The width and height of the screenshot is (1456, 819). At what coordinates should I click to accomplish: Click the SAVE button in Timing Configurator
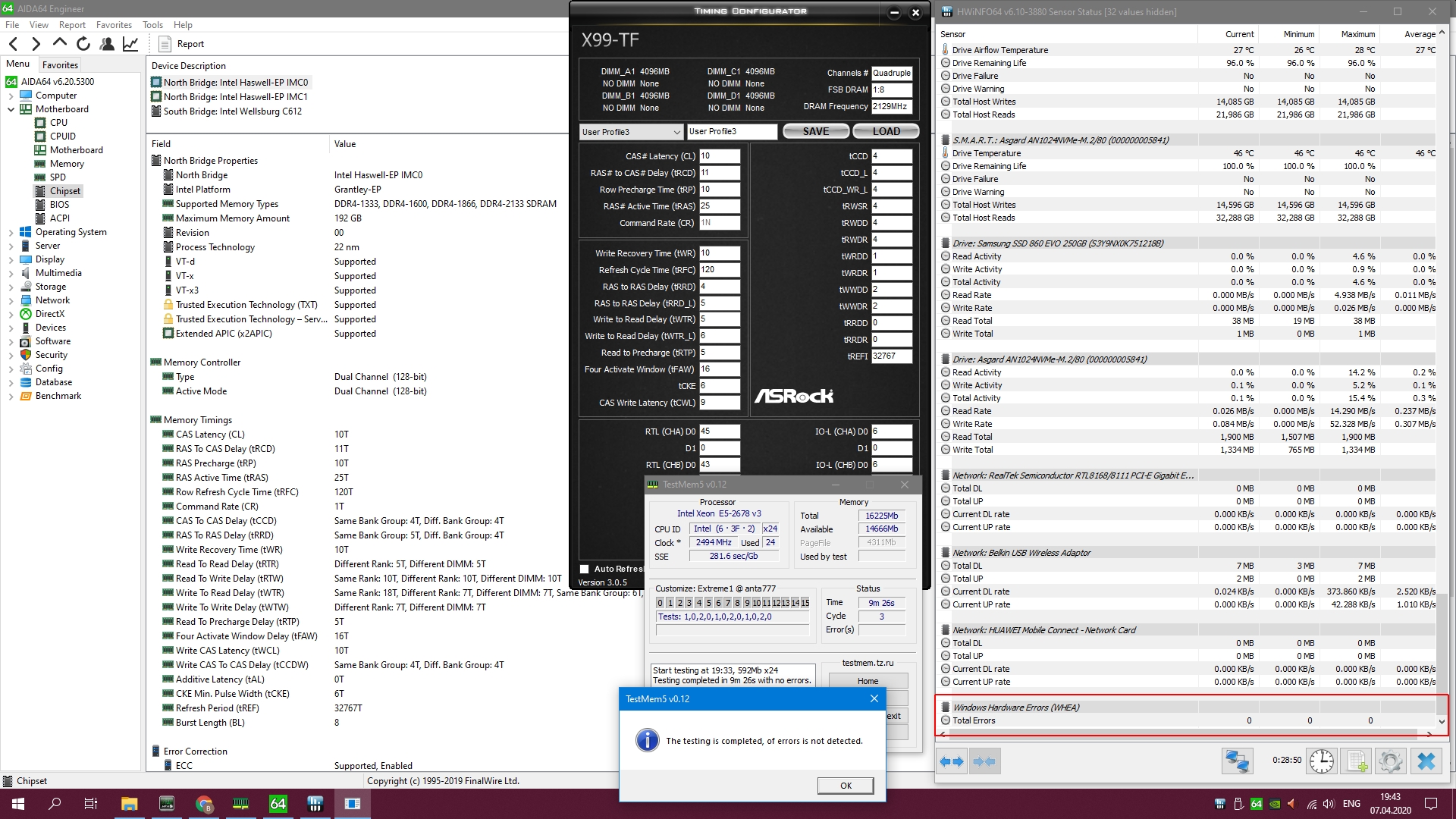(815, 131)
